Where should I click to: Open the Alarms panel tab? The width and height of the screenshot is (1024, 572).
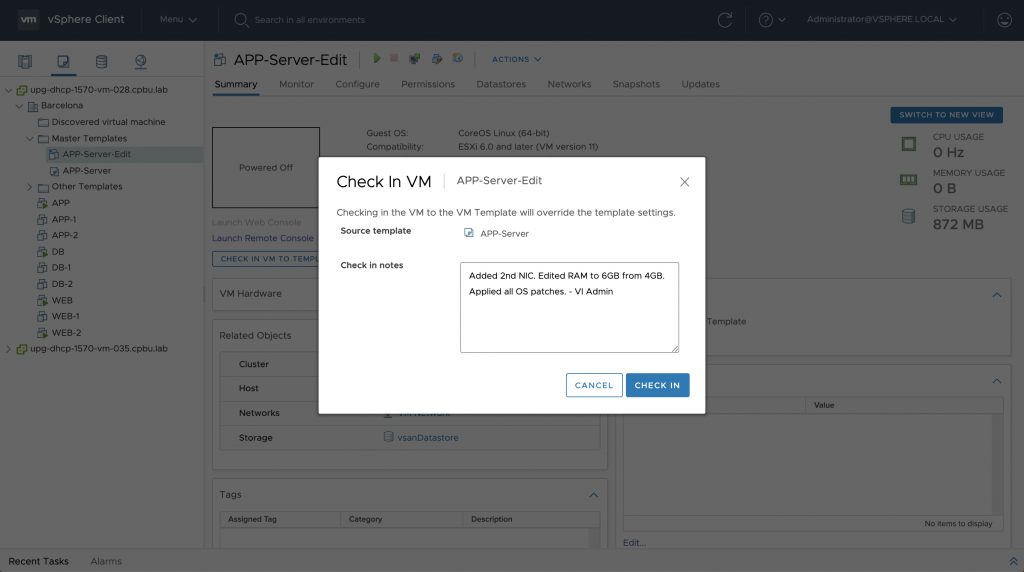pos(106,562)
